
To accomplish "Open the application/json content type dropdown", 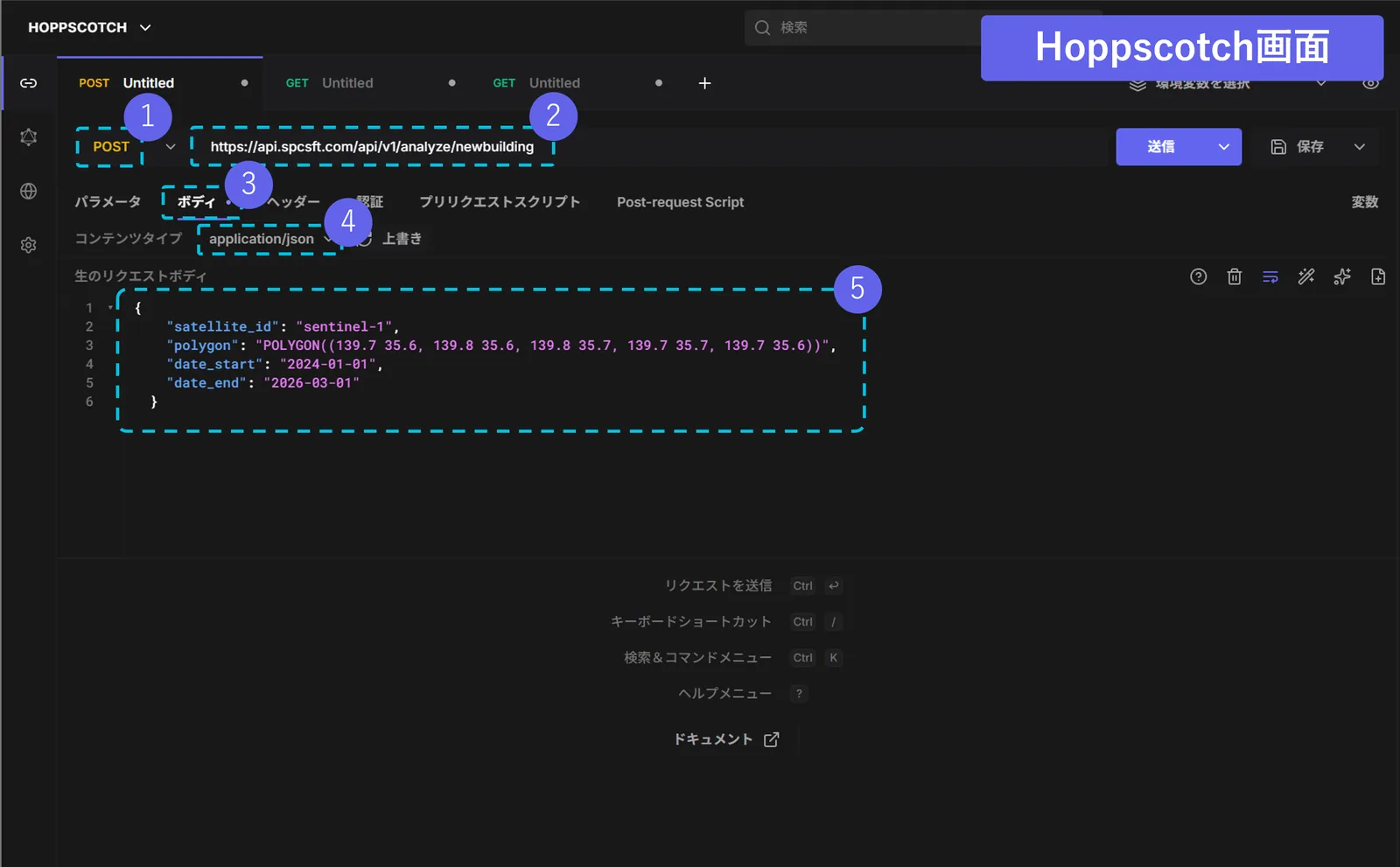I will [269, 239].
